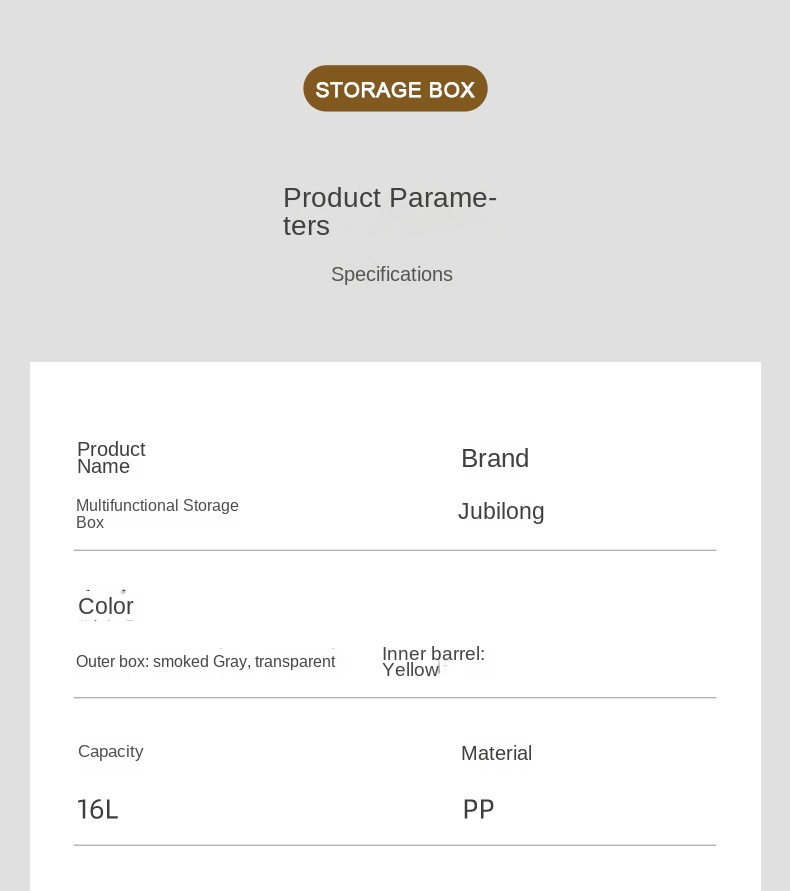Screen dimensions: 790x891
Task: Select the PP material value
Action: (x=478, y=809)
